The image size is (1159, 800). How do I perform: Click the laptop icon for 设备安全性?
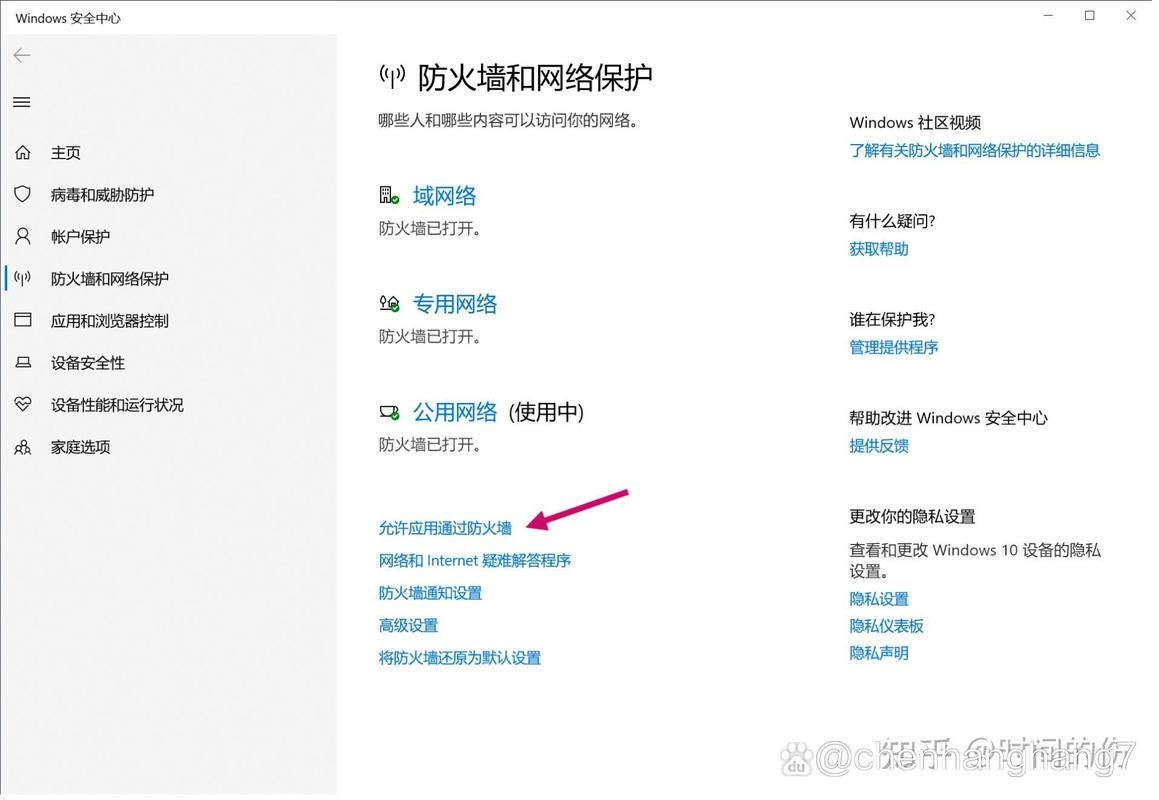[x=23, y=362]
